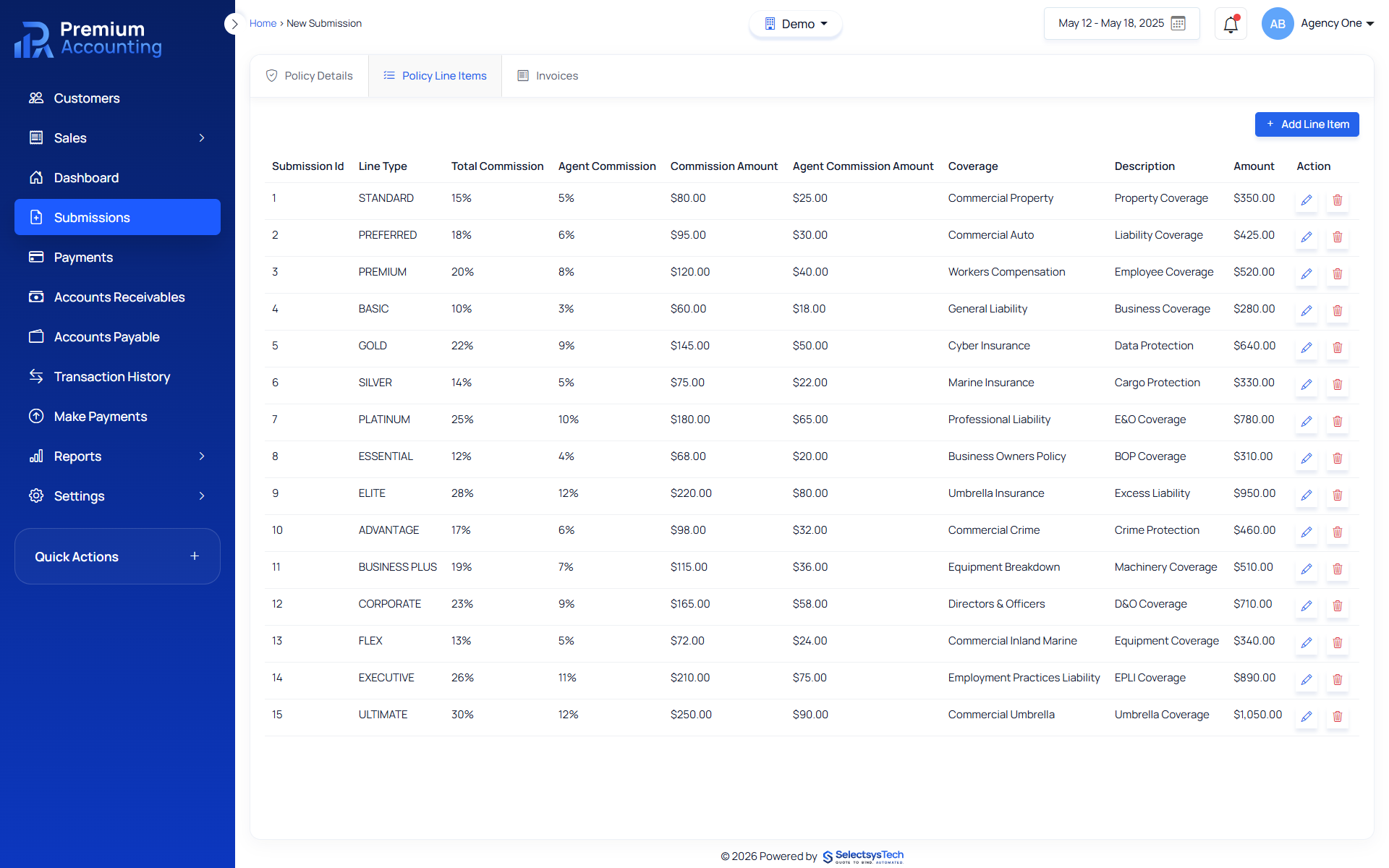Edit the ADVANTAGE line item
Viewport: 1389px width, 868px height.
(1307, 532)
